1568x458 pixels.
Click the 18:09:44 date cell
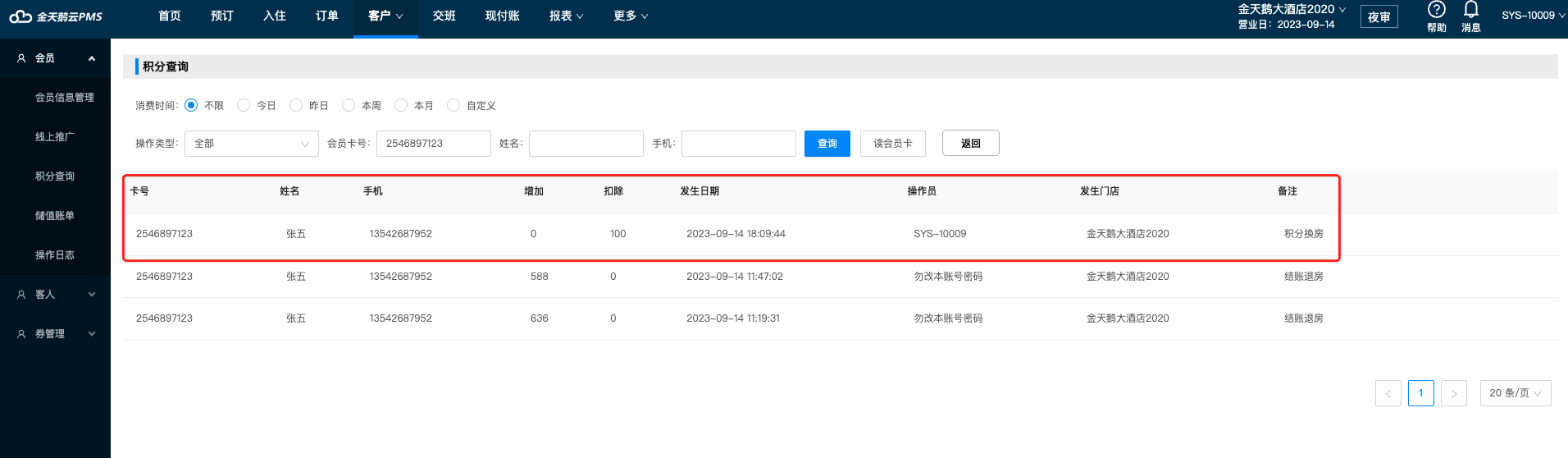(x=736, y=234)
